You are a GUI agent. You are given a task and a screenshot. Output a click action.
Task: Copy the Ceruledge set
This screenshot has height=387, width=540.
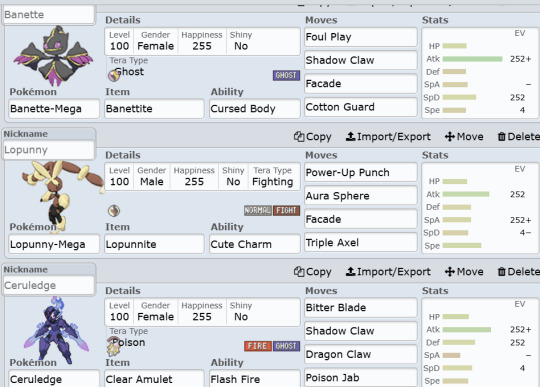click(x=312, y=272)
